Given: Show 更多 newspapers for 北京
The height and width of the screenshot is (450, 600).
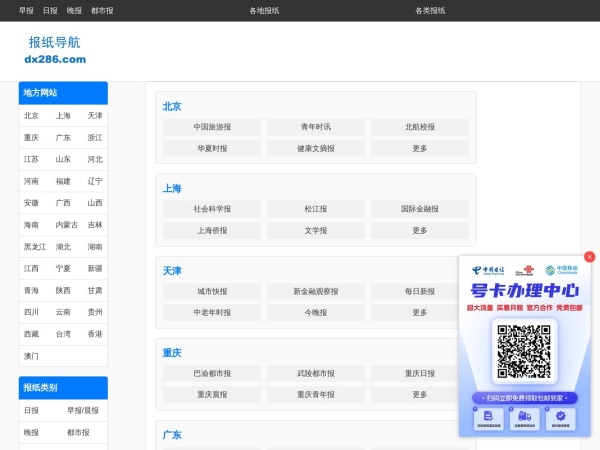Looking at the screenshot, I should (419, 148).
